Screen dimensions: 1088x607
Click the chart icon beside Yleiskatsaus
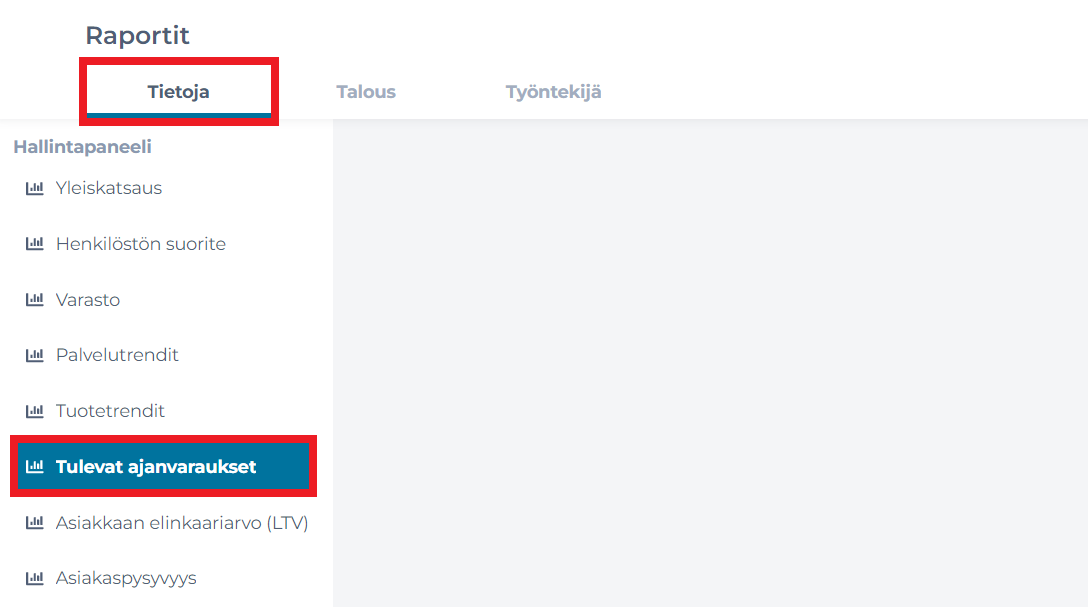(x=35, y=188)
